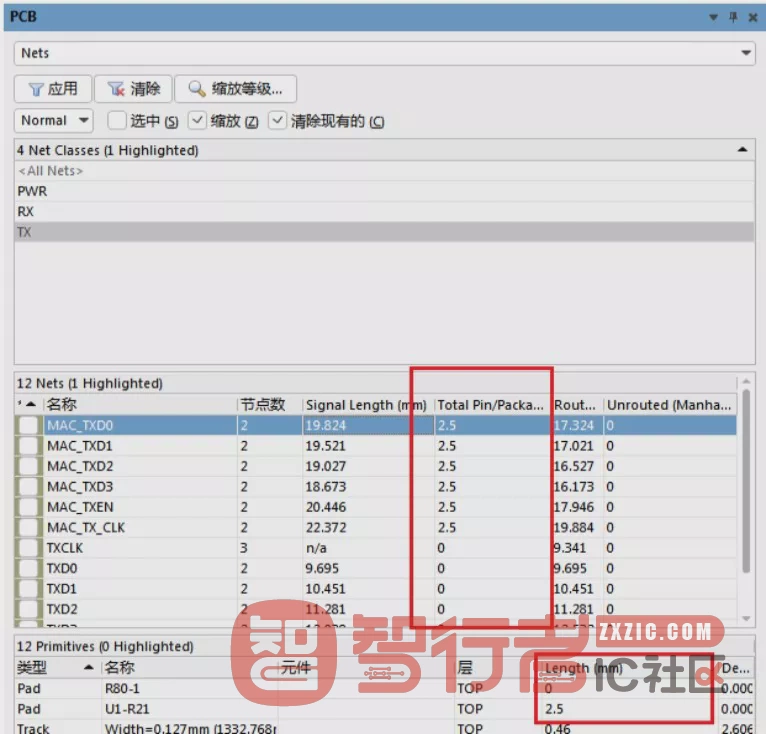Sort nets by 节点数 column header
Screen dimensions: 766x734
tap(269, 405)
